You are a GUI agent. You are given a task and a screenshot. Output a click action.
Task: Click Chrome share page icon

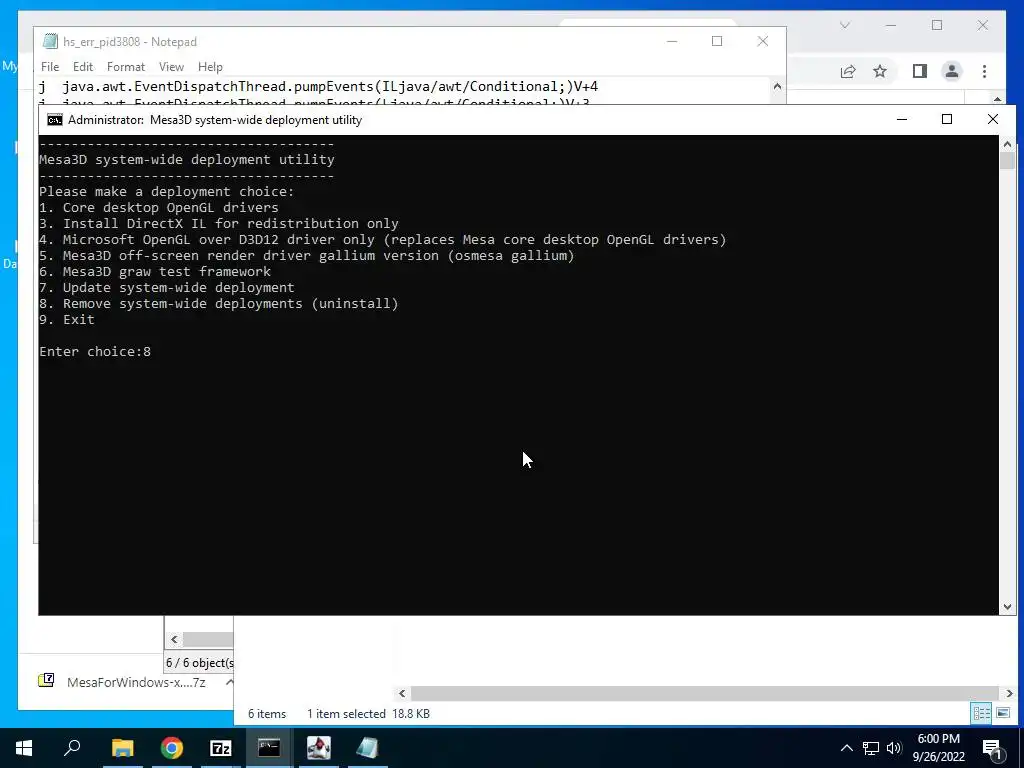pyautogui.click(x=848, y=71)
